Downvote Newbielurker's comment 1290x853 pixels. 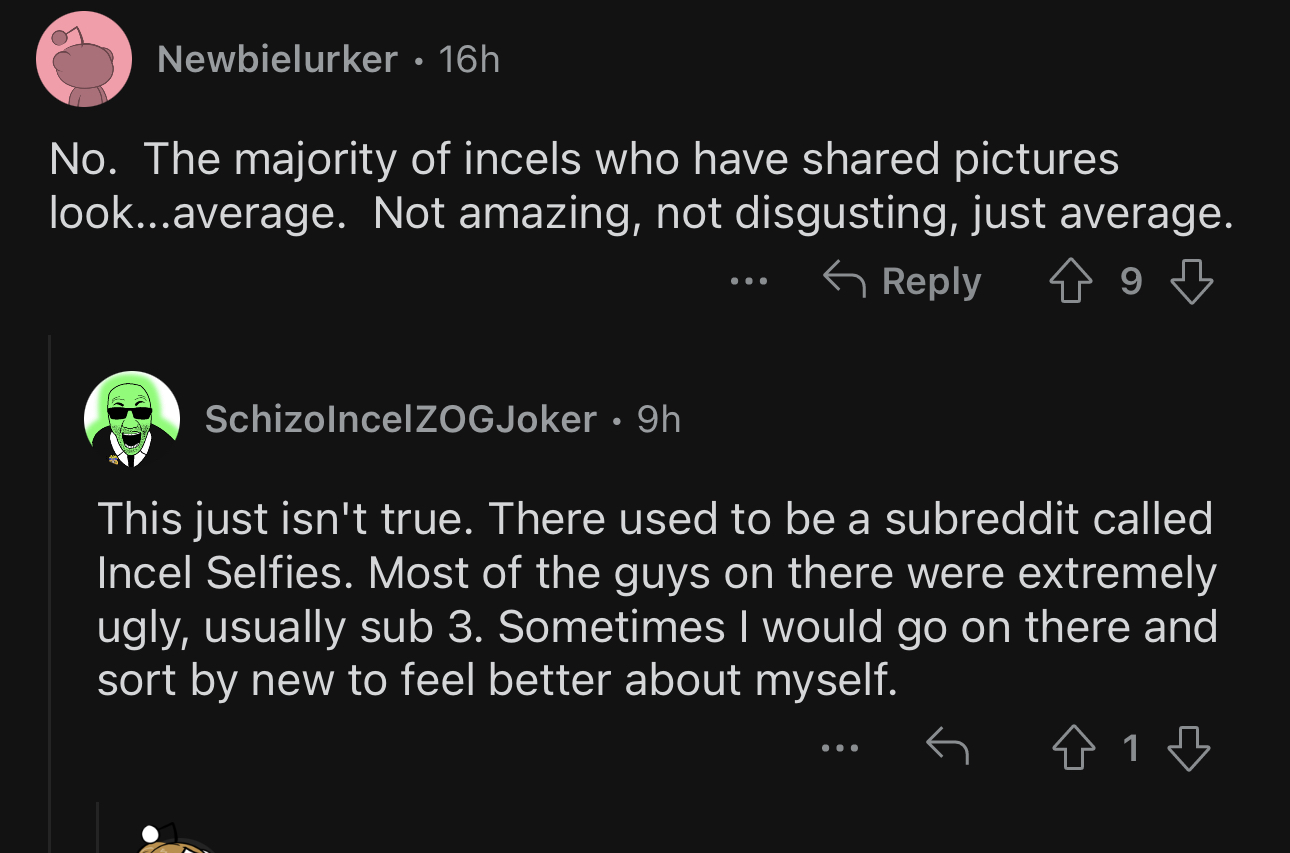coord(1191,282)
